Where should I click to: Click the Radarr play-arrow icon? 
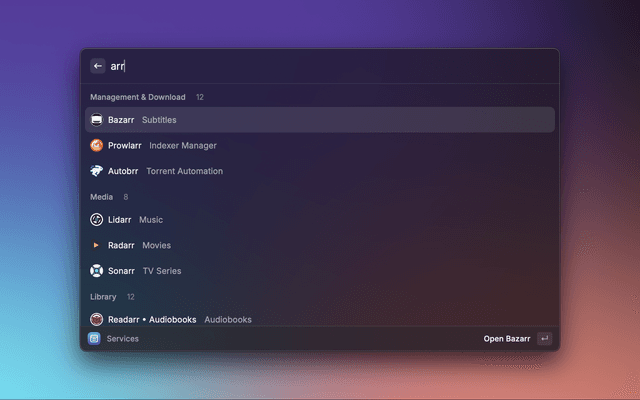[x=97, y=245]
